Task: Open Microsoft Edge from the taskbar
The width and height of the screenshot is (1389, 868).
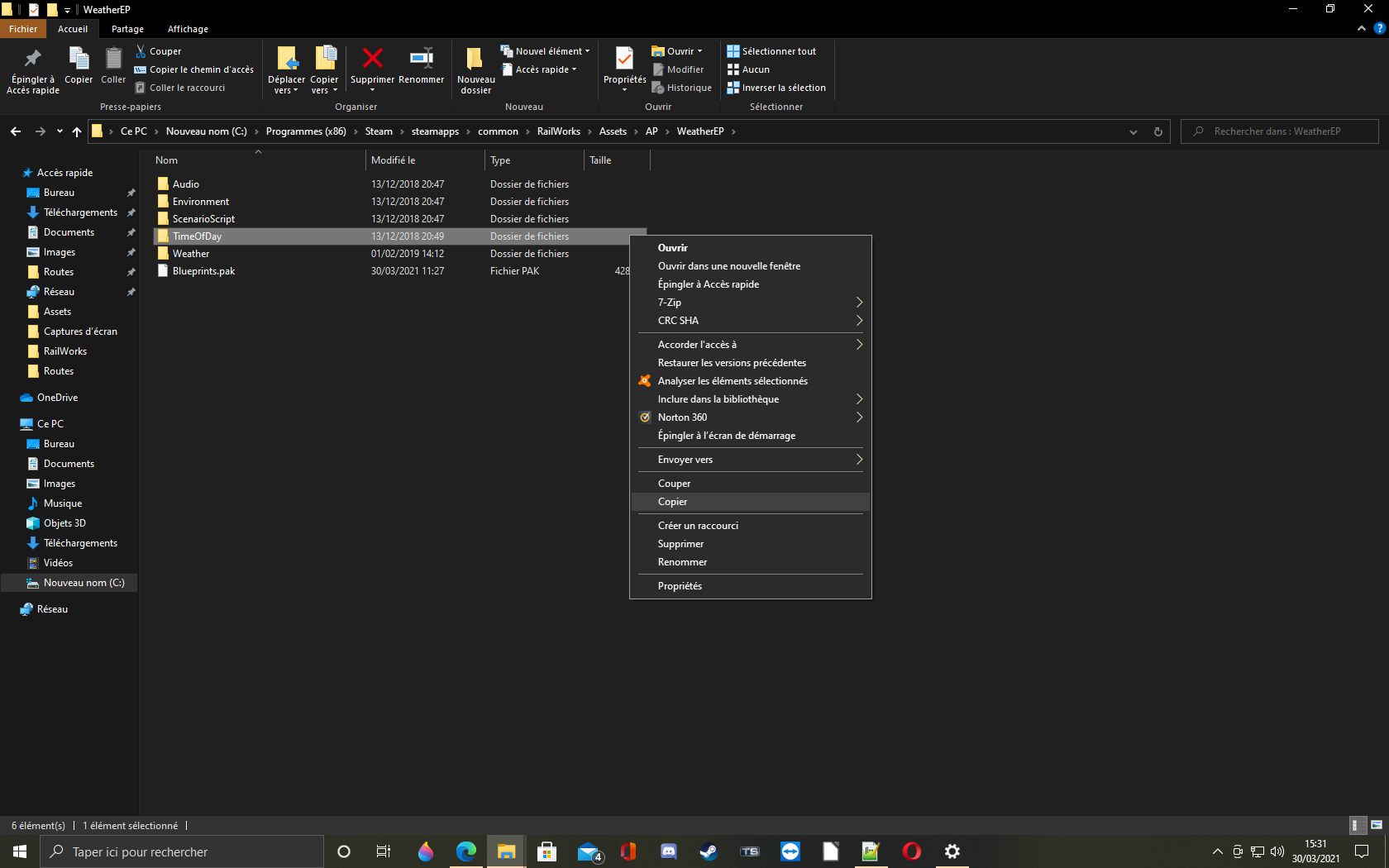Action: pos(465,851)
